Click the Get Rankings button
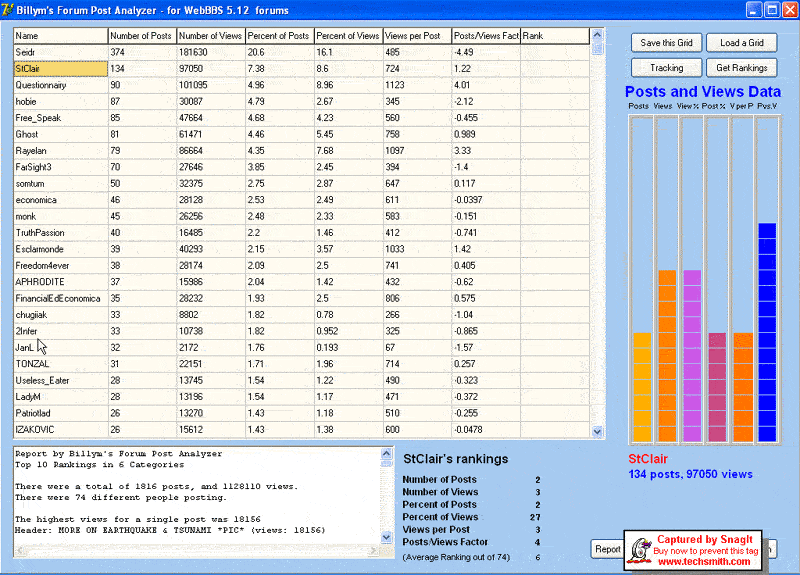This screenshot has height=575, width=800. pyautogui.click(x=741, y=68)
